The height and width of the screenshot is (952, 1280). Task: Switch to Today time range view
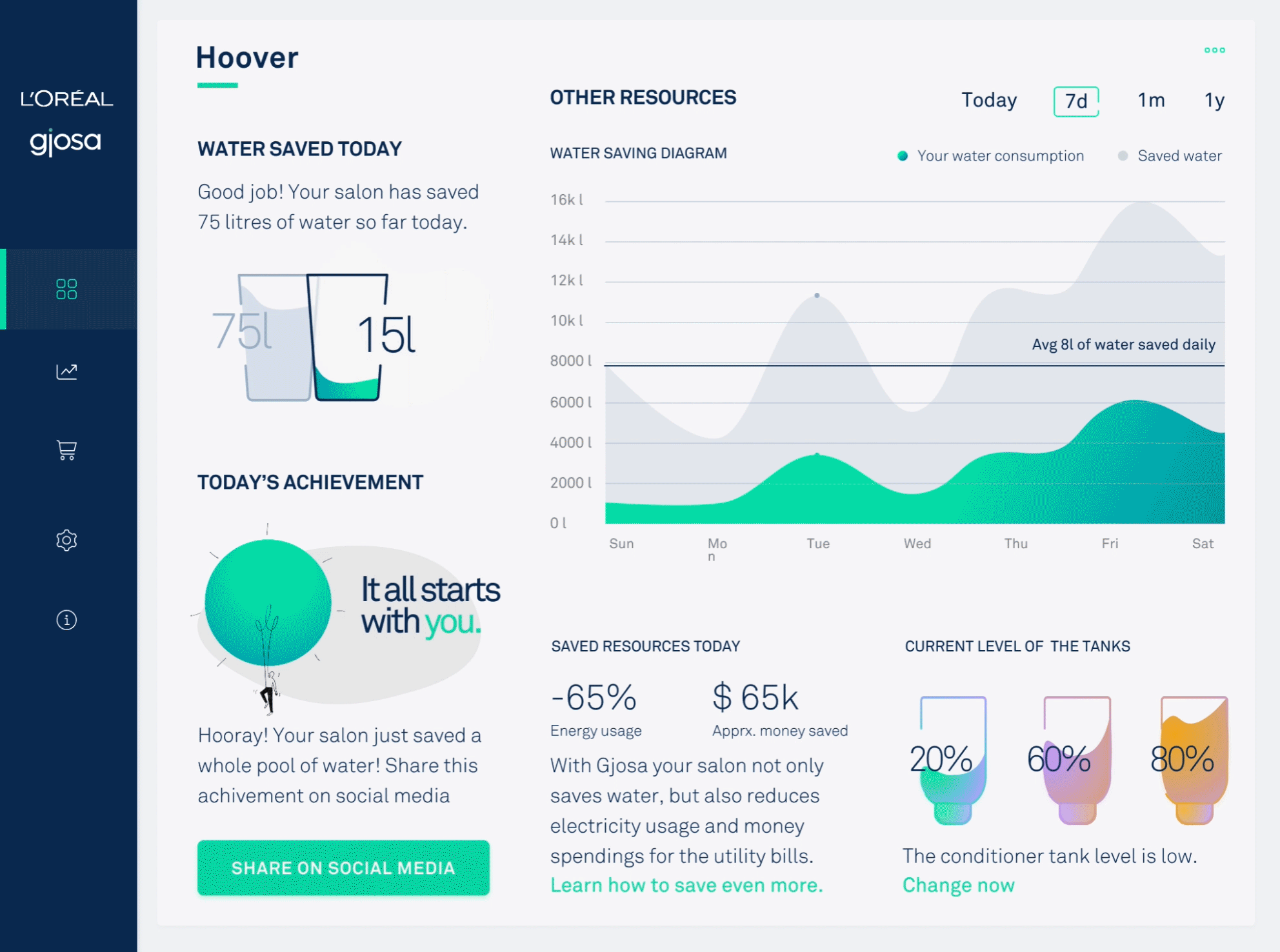pos(990,99)
